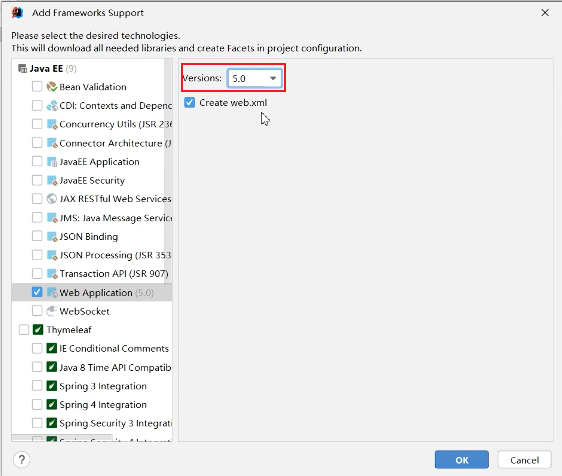Viewport: 562px width, 476px height.
Task: Tick the JavaEE Security checkbox
Action: (x=37, y=180)
